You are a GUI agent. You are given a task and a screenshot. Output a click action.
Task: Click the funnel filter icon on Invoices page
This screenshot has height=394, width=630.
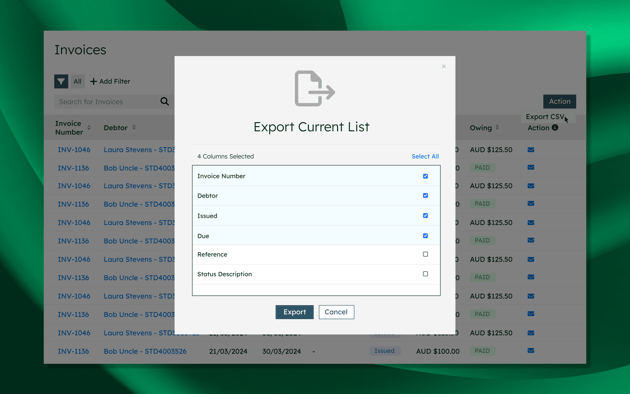[x=61, y=81]
